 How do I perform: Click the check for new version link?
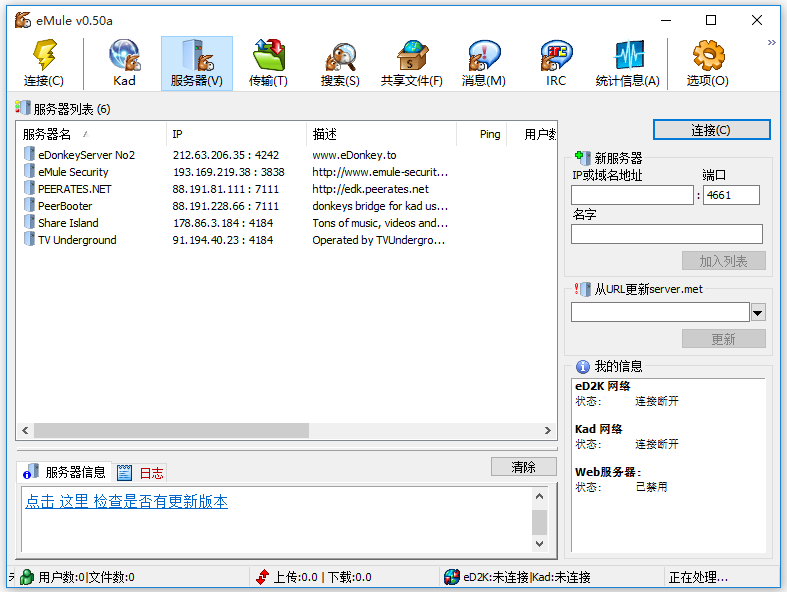(126, 502)
